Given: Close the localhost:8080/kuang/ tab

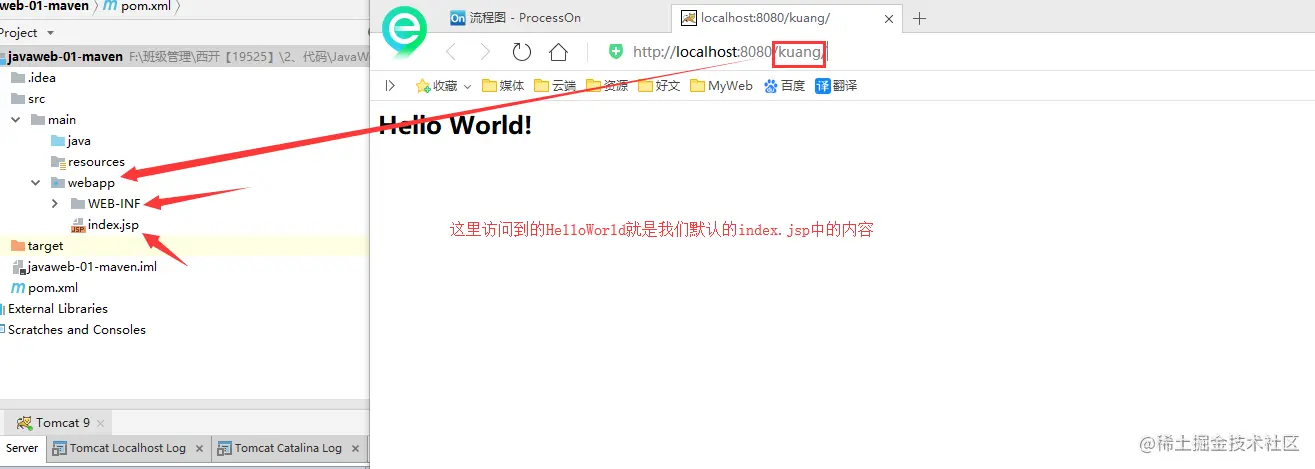Looking at the screenshot, I should pyautogui.click(x=891, y=18).
